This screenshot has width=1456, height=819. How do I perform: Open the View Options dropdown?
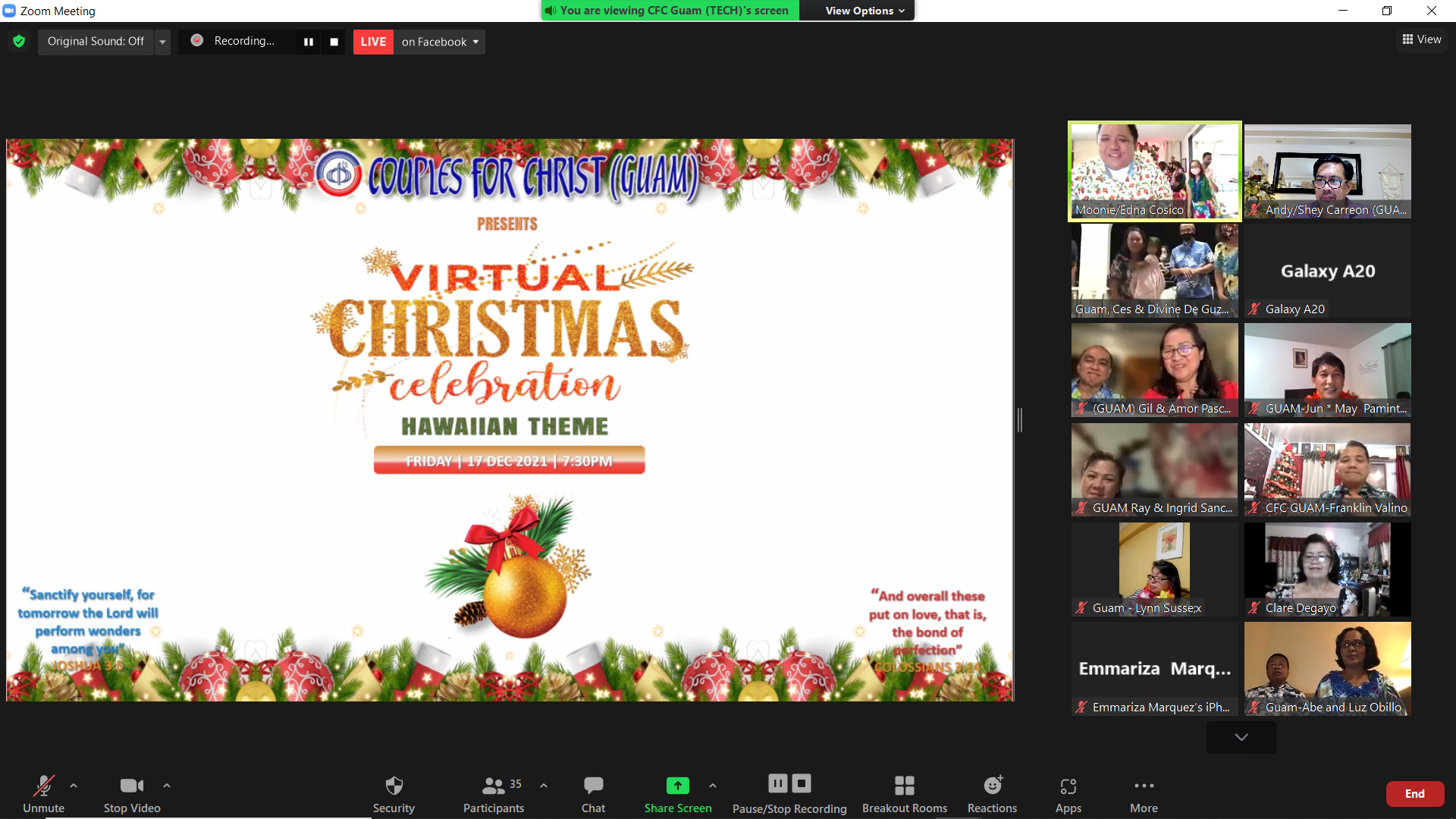click(864, 11)
